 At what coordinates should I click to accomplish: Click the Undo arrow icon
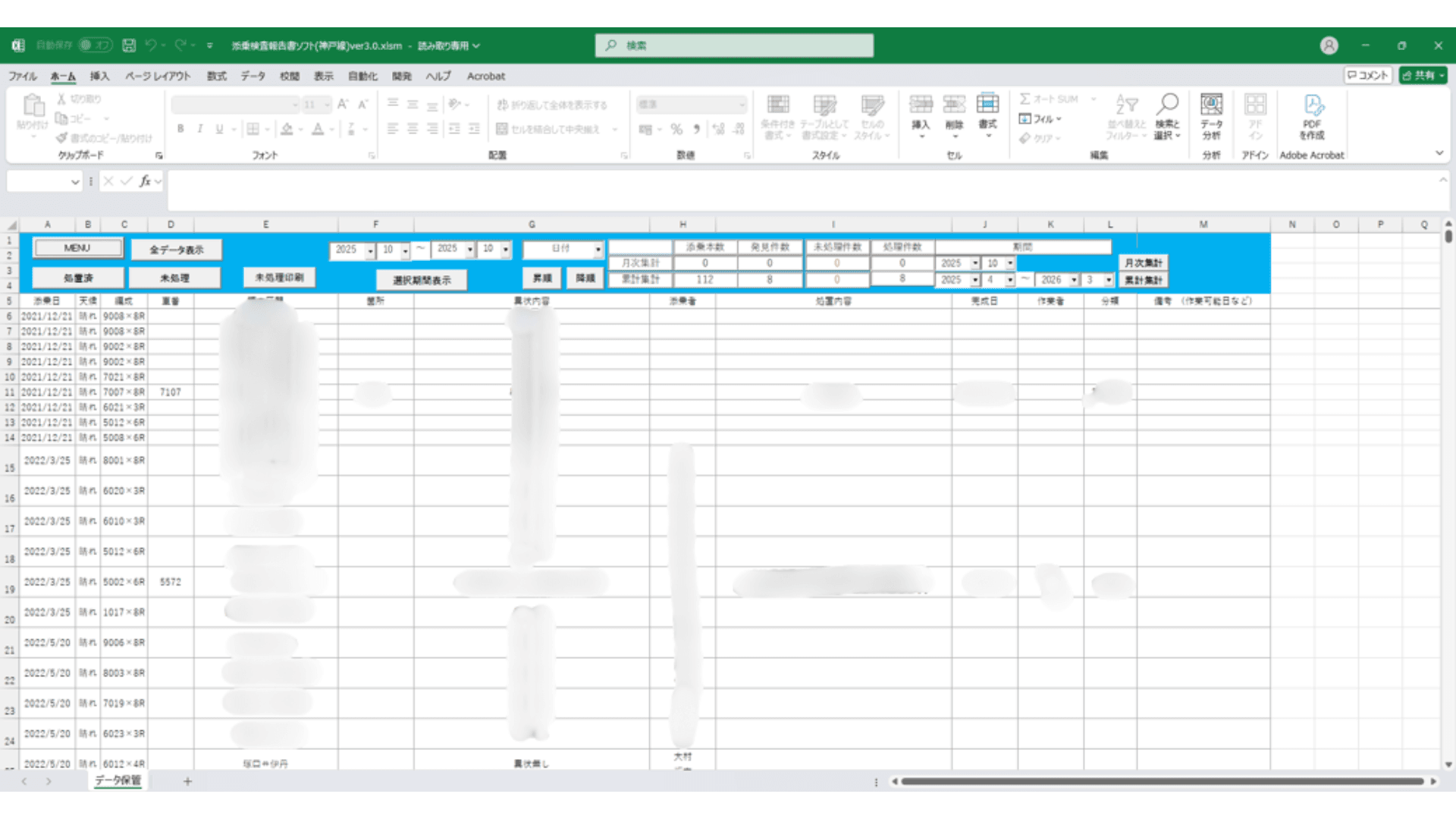151,45
